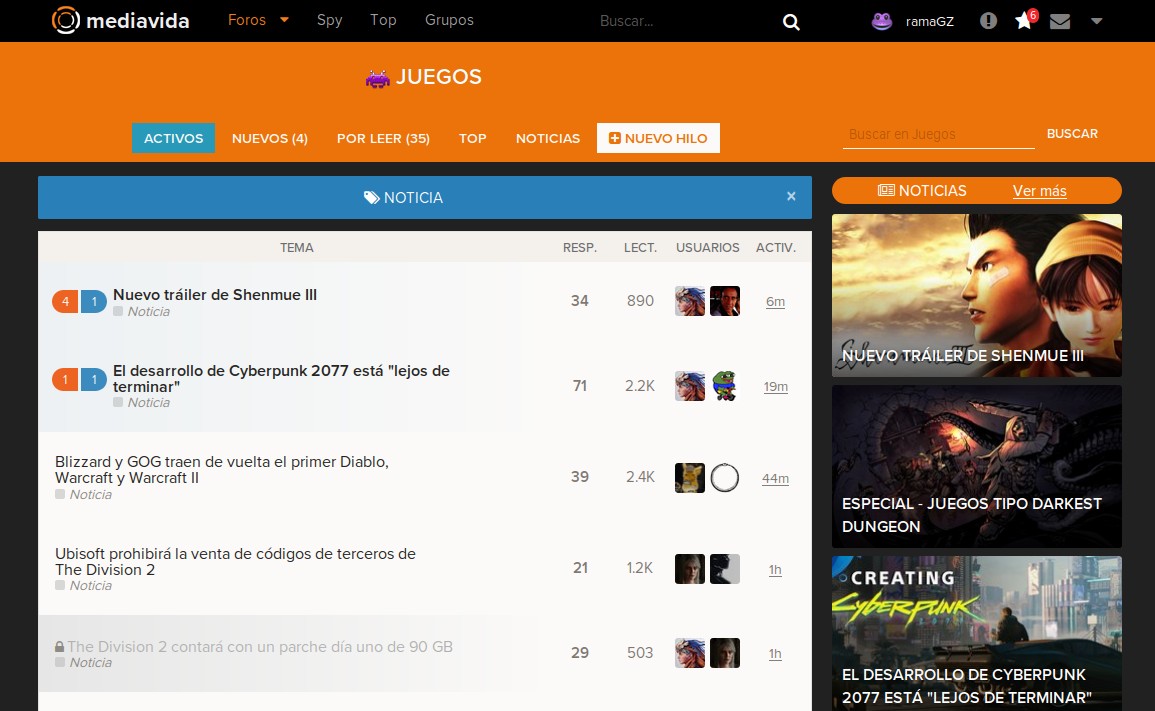Open the ramaGZ profile link
The image size is (1155, 711).
(930, 21)
